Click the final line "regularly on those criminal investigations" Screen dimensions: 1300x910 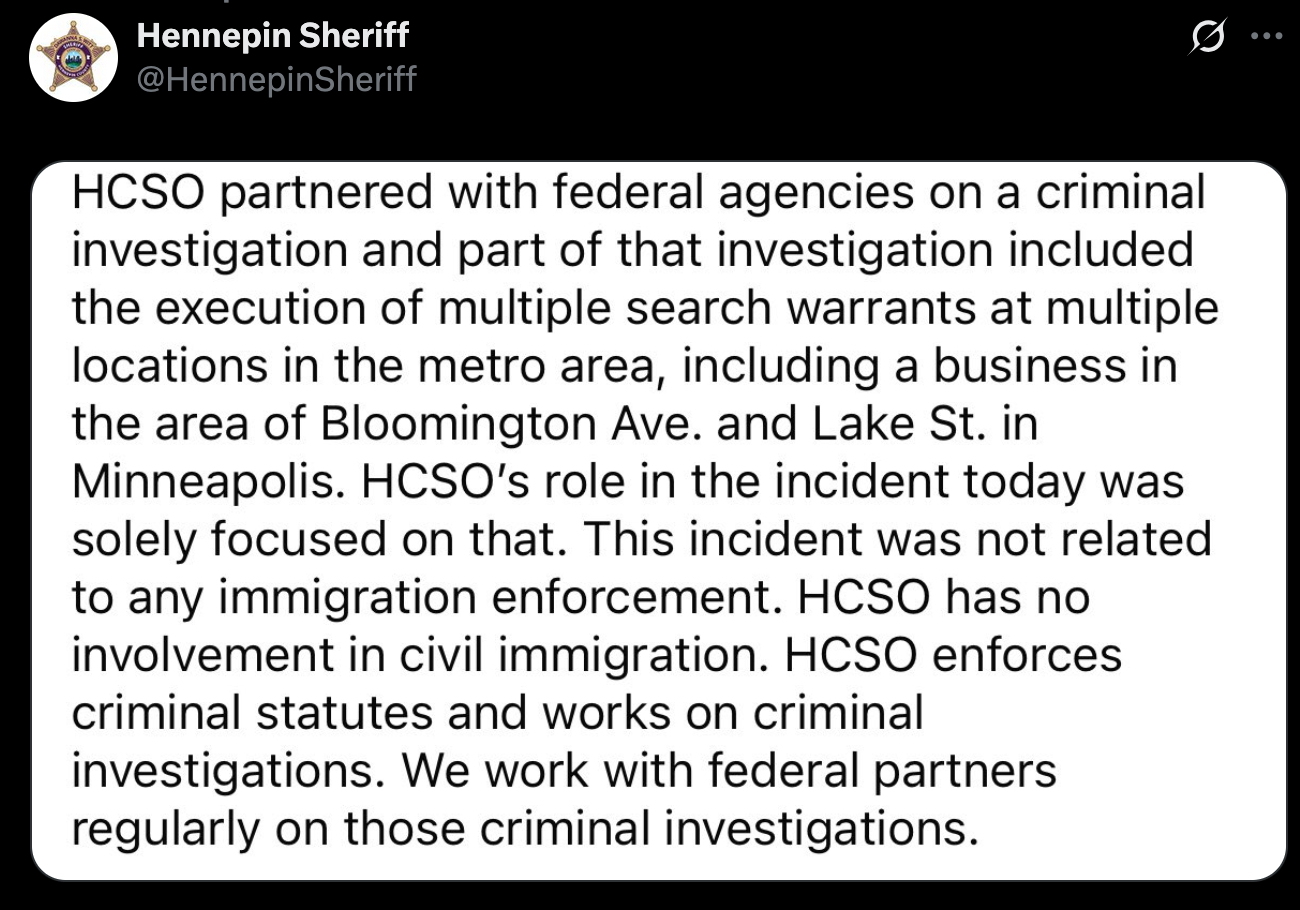pos(523,829)
